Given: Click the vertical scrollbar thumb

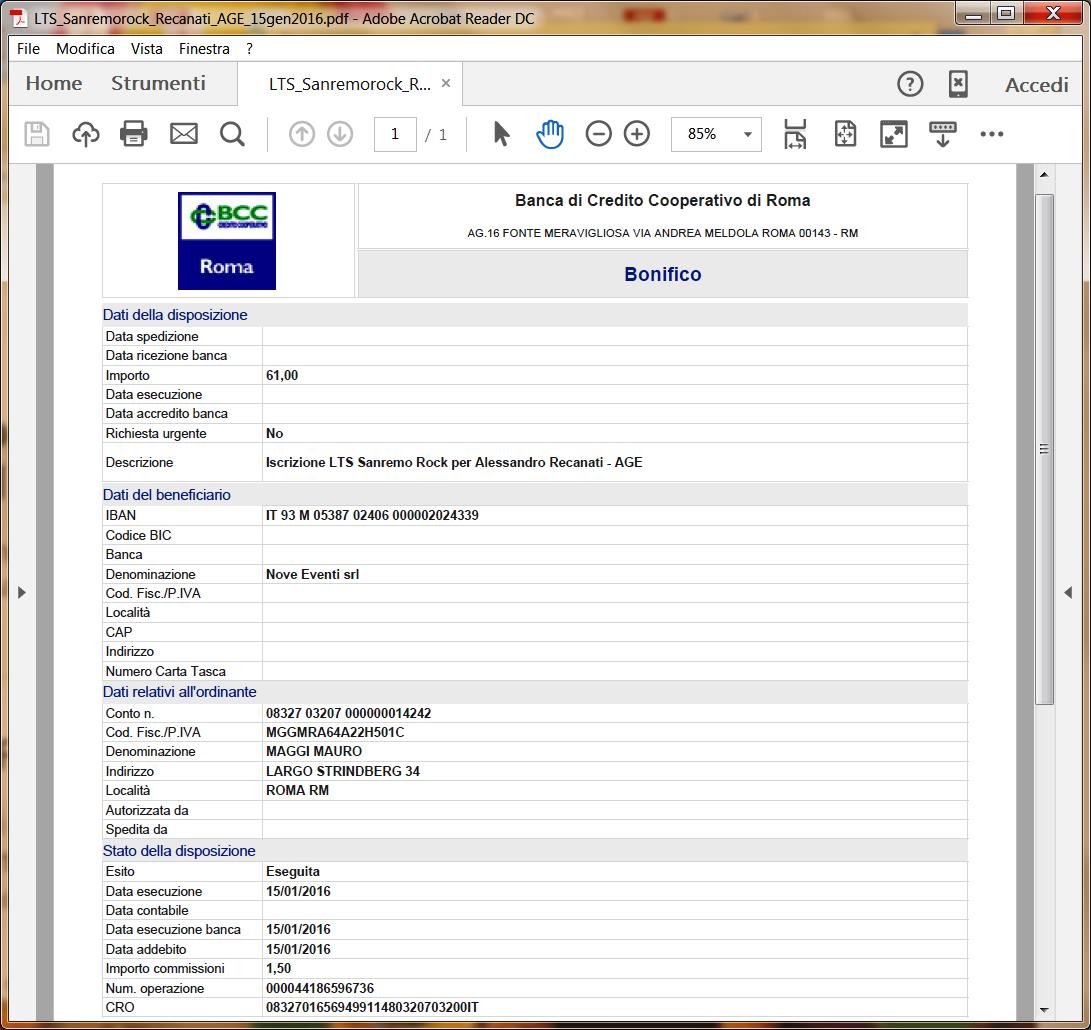Looking at the screenshot, I should click(1044, 450).
